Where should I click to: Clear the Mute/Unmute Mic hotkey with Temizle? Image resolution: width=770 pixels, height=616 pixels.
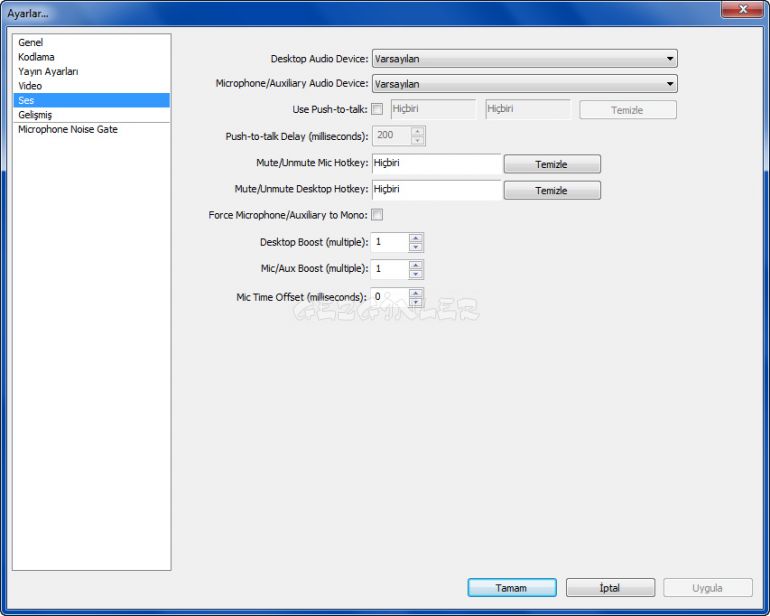551,164
